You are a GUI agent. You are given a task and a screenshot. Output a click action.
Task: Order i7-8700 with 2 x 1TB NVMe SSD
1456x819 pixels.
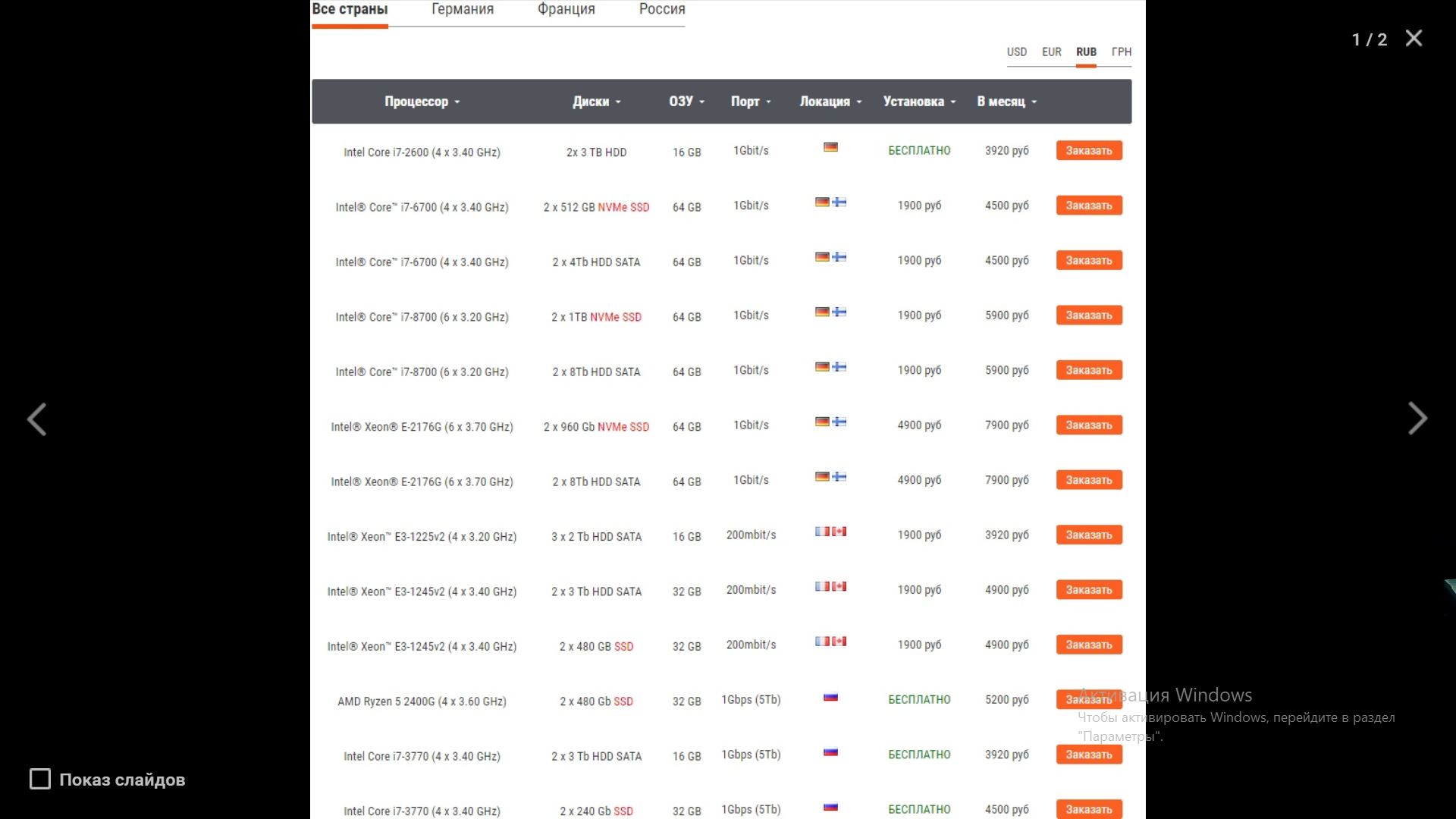1089,315
